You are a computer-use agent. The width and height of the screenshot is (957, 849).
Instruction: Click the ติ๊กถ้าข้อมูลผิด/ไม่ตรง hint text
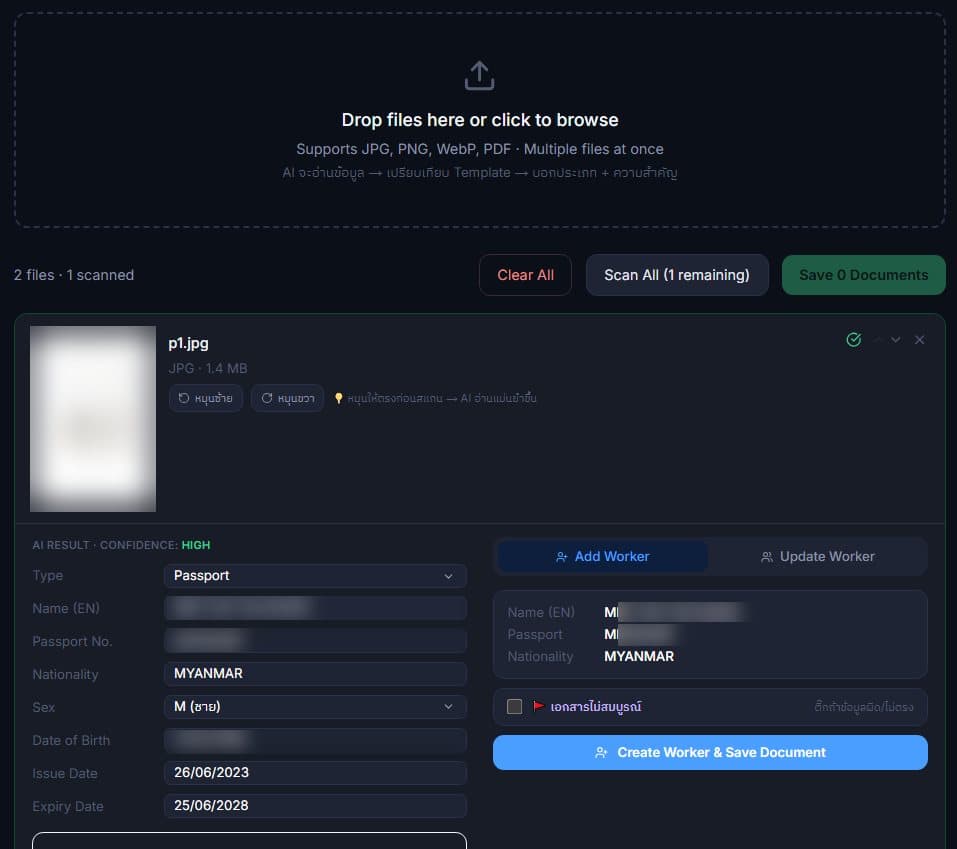tap(864, 707)
